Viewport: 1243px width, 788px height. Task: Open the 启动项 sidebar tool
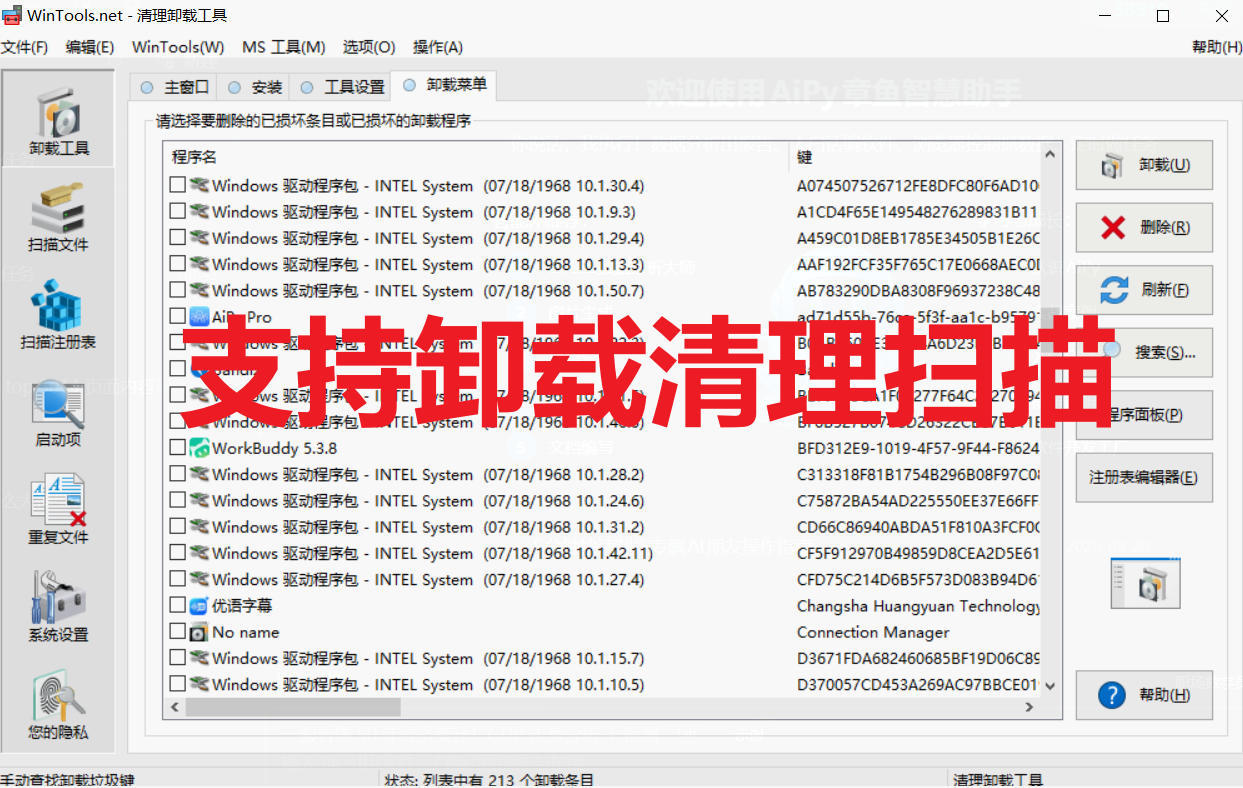click(x=59, y=414)
